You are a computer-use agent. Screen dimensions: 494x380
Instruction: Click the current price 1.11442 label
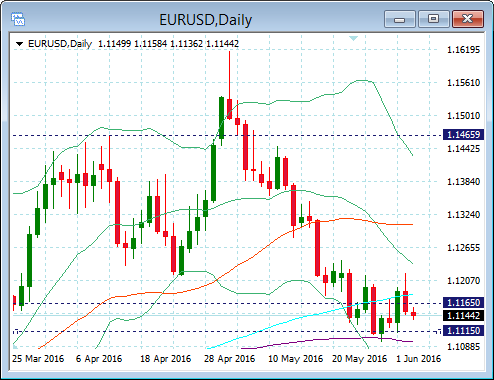pyautogui.click(x=463, y=315)
